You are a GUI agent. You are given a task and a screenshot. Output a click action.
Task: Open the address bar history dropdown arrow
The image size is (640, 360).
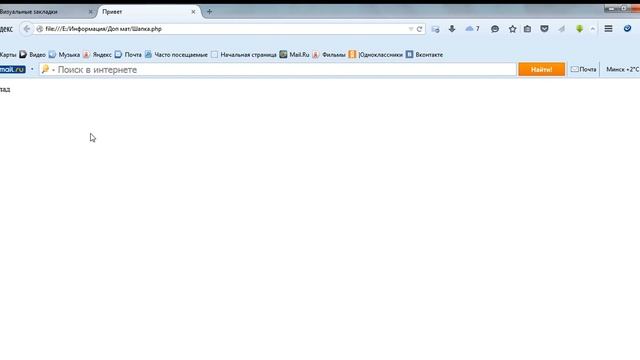(x=411, y=29)
